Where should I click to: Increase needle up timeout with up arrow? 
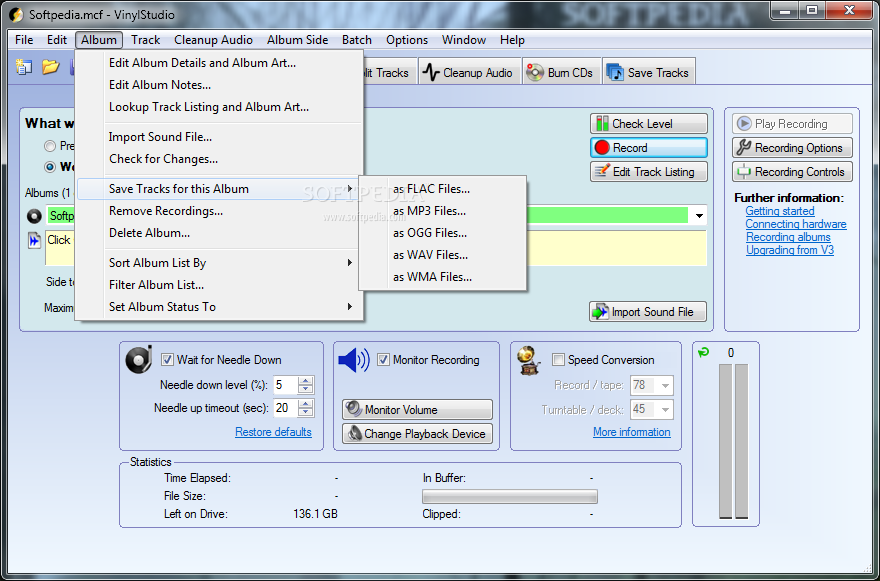click(x=305, y=404)
